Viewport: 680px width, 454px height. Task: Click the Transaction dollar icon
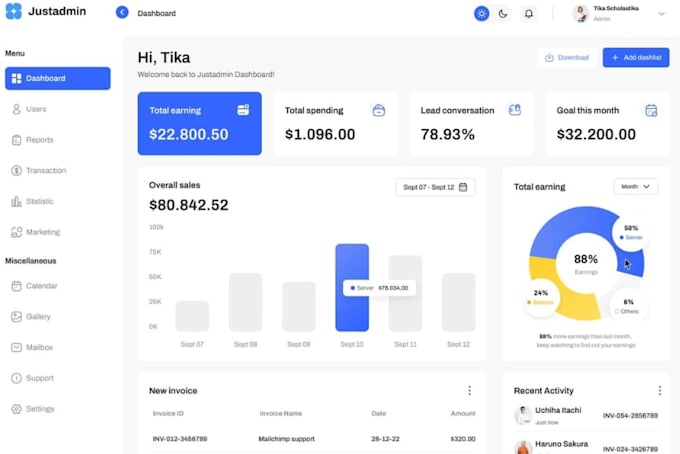(16, 170)
